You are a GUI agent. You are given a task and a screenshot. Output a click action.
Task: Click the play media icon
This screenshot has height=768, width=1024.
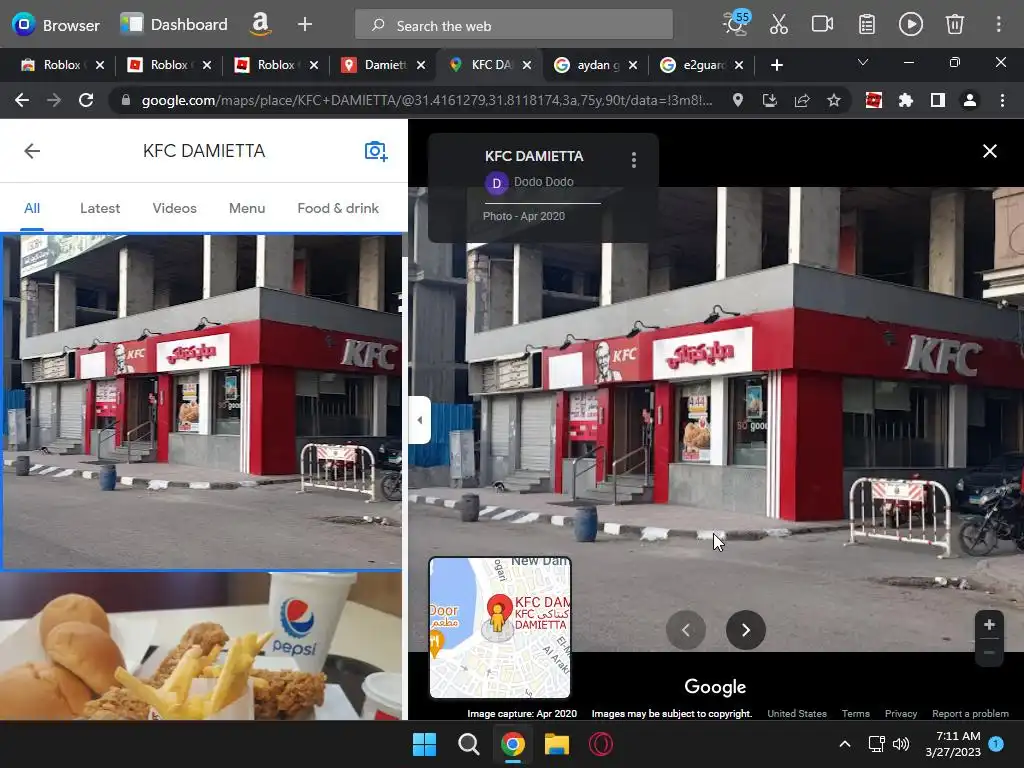coord(910,25)
